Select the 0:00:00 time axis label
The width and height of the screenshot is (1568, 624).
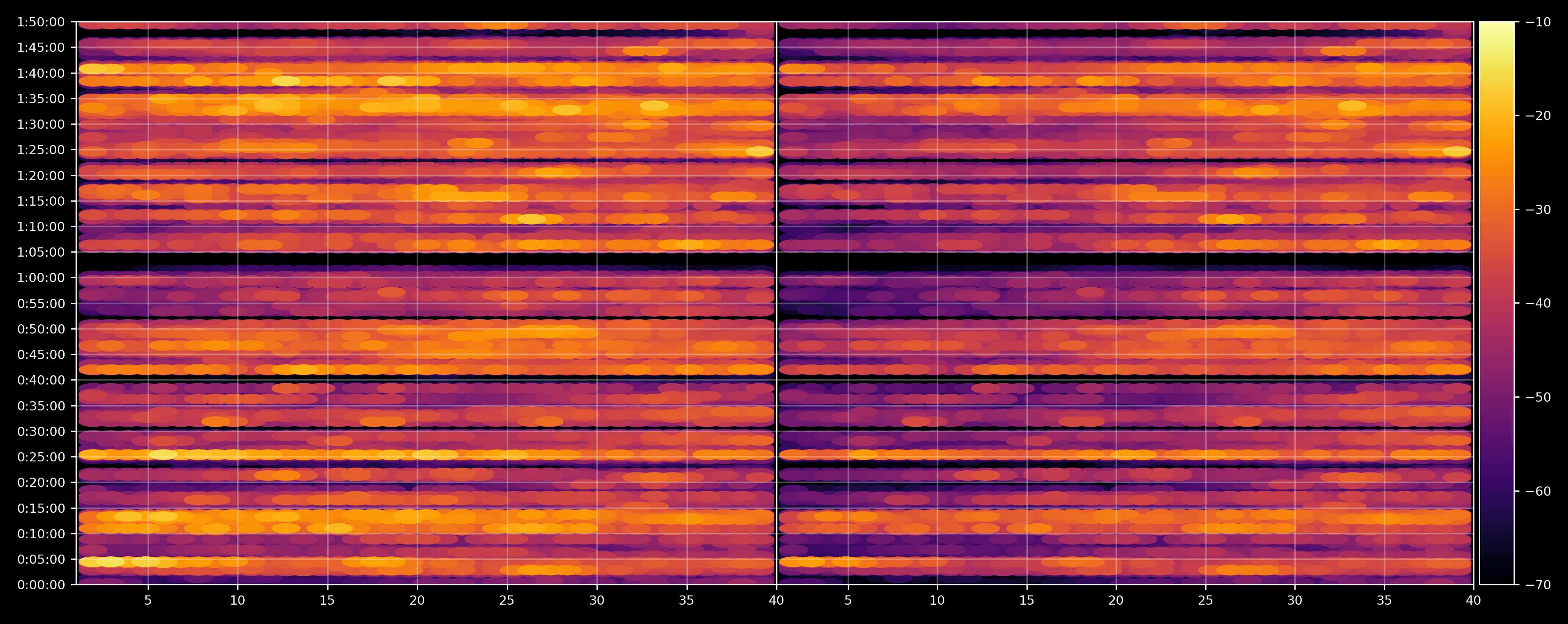pos(40,585)
